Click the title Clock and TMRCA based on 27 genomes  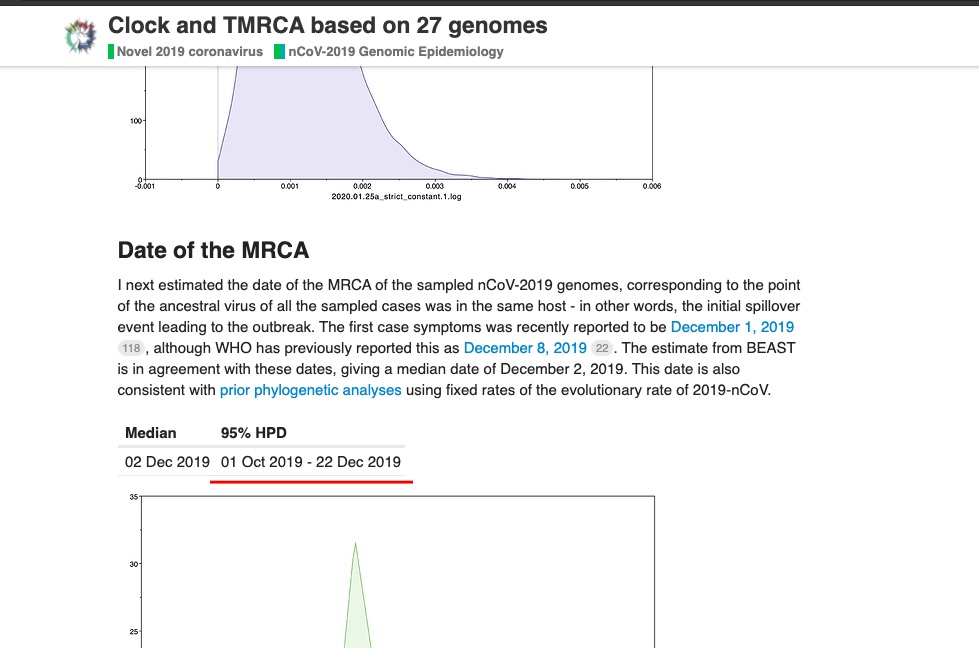click(329, 25)
